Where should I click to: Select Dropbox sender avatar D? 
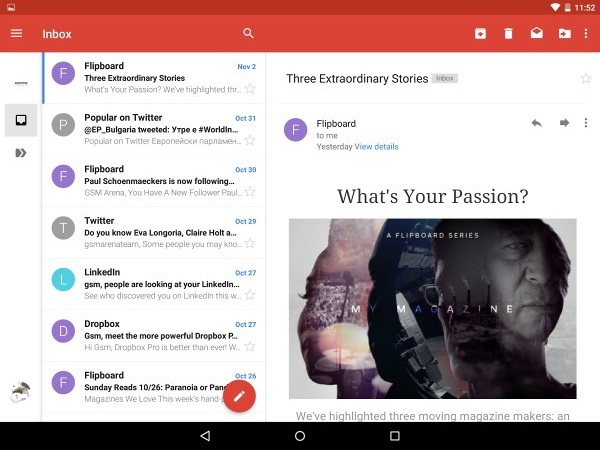tap(63, 331)
